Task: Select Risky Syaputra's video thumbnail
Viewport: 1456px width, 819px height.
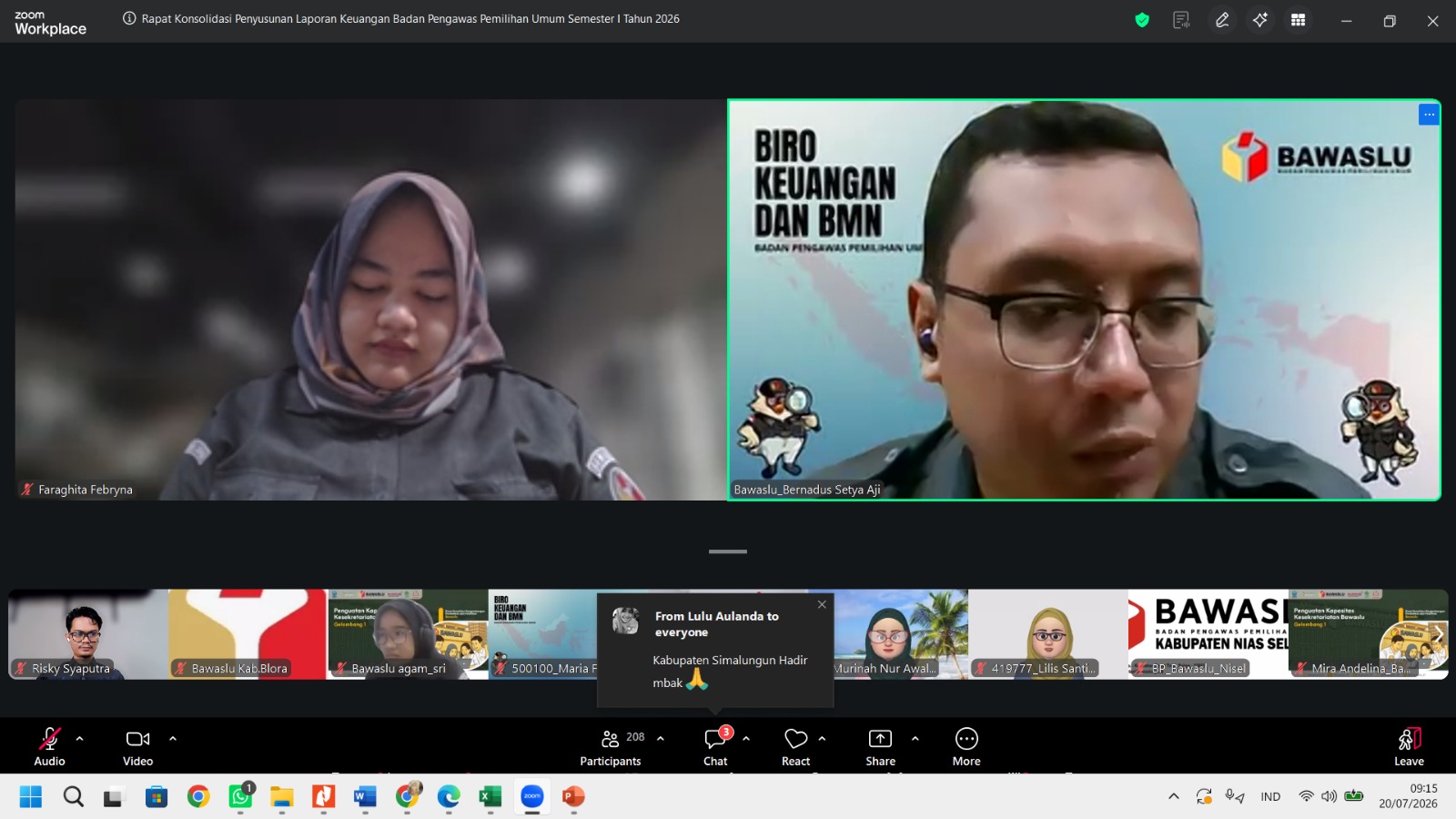Action: [x=88, y=634]
